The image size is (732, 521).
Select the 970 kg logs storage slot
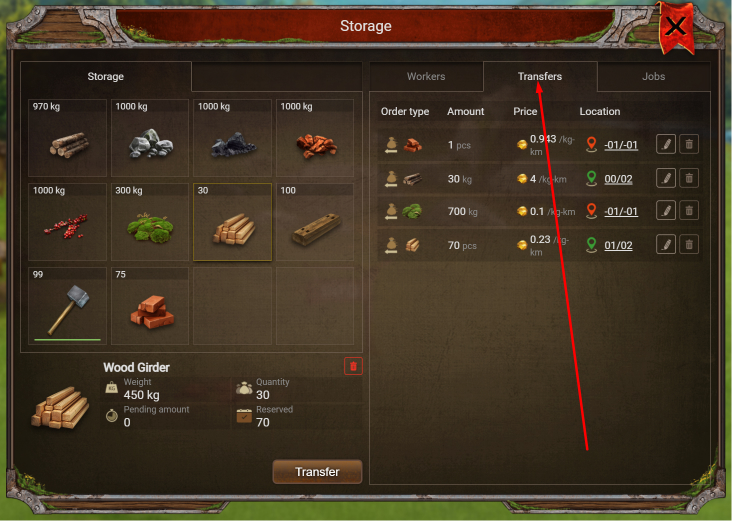click(68, 138)
